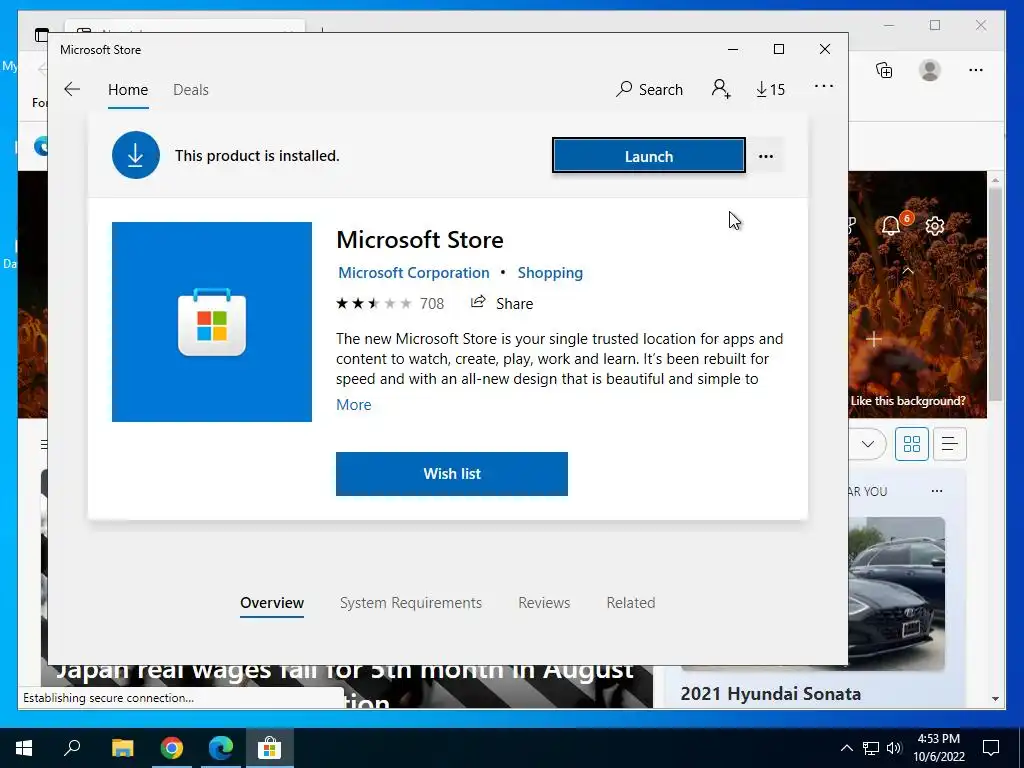The width and height of the screenshot is (1024, 768).
Task: Open Edge Settings and more menu
Action: (x=976, y=70)
